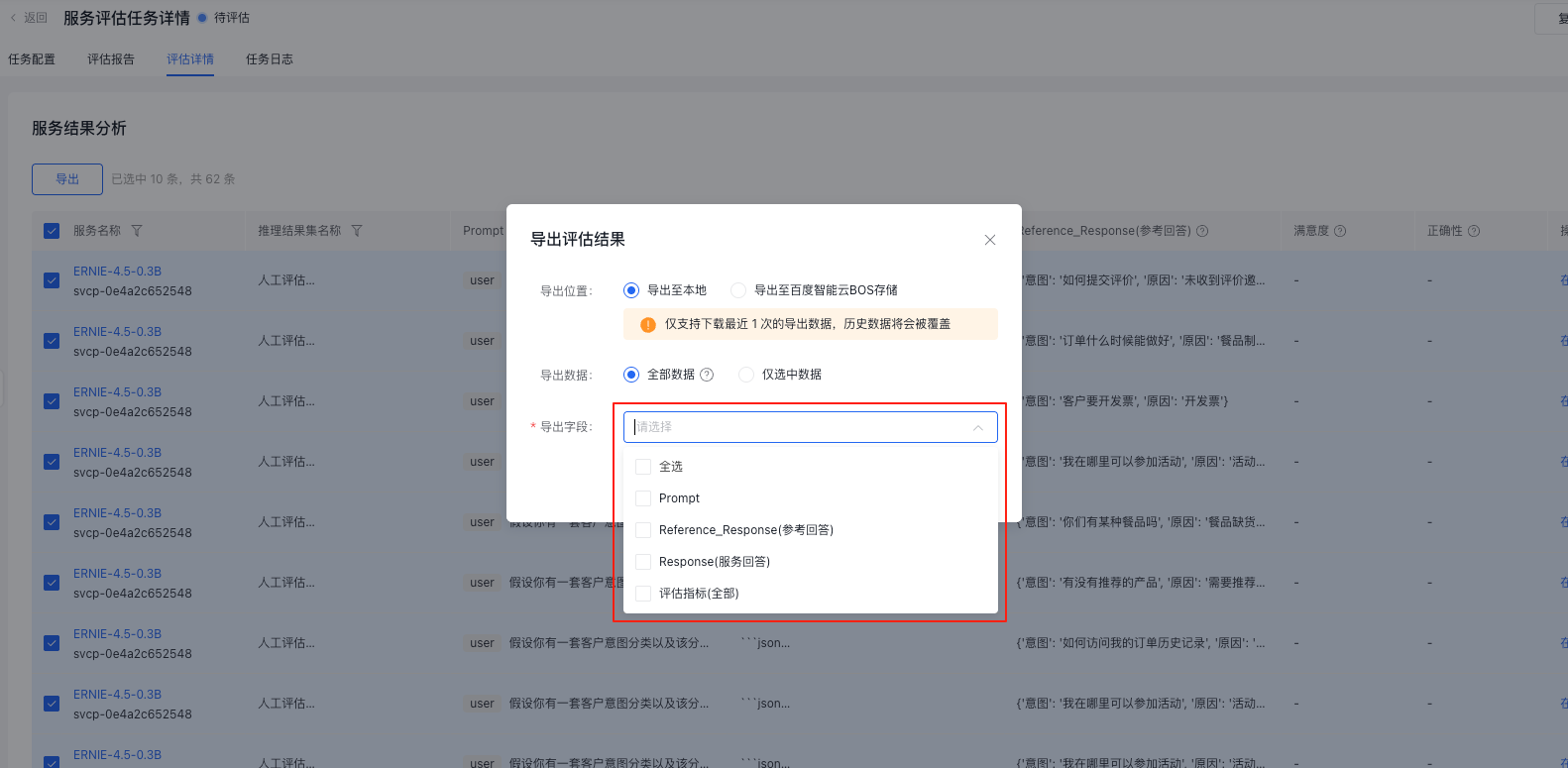Check the 全选 option in dropdown
The height and width of the screenshot is (768, 1568).
[x=643, y=467]
